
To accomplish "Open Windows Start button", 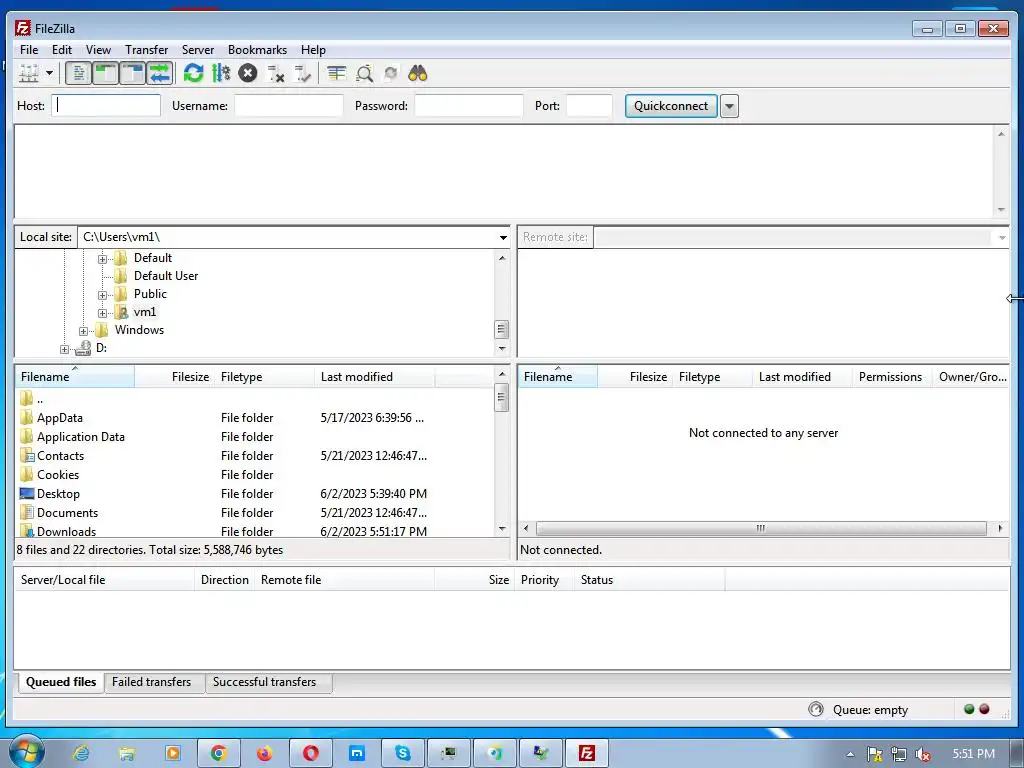I will pos(27,753).
